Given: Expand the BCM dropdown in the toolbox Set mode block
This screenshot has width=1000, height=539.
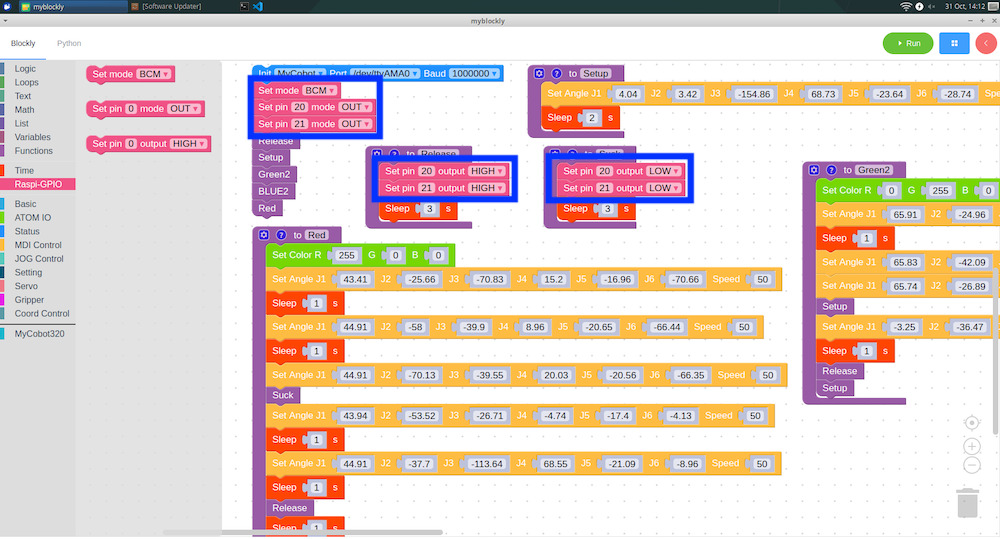Looking at the screenshot, I should point(154,74).
